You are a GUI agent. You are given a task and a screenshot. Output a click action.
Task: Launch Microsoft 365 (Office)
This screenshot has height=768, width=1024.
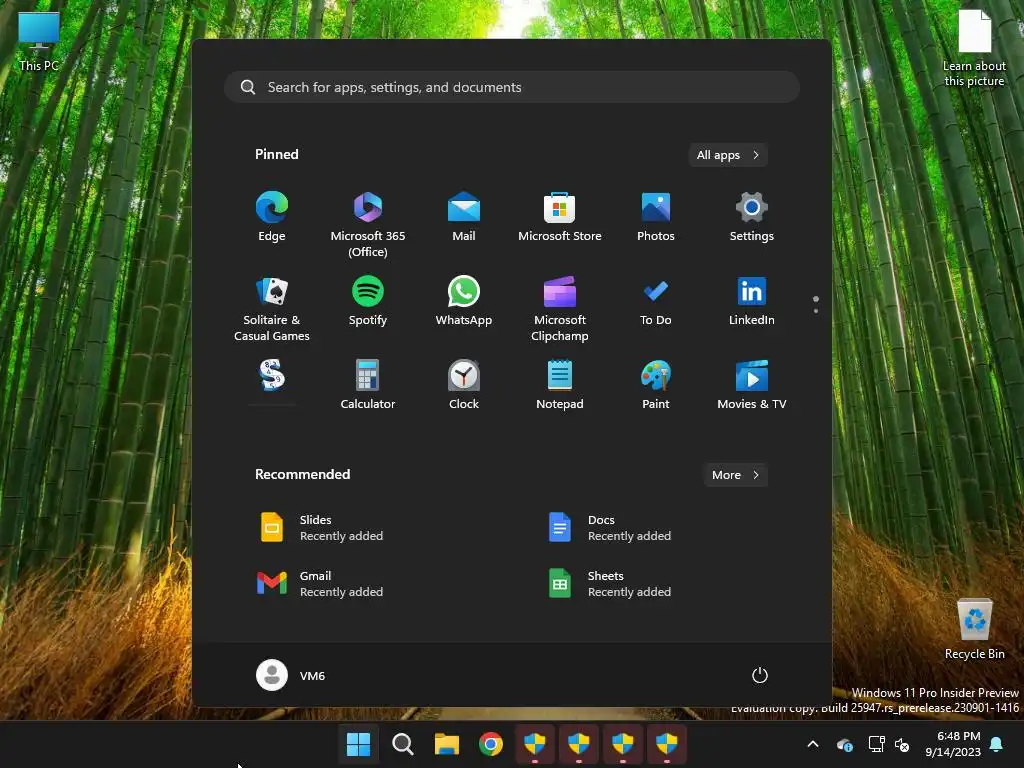click(x=368, y=225)
